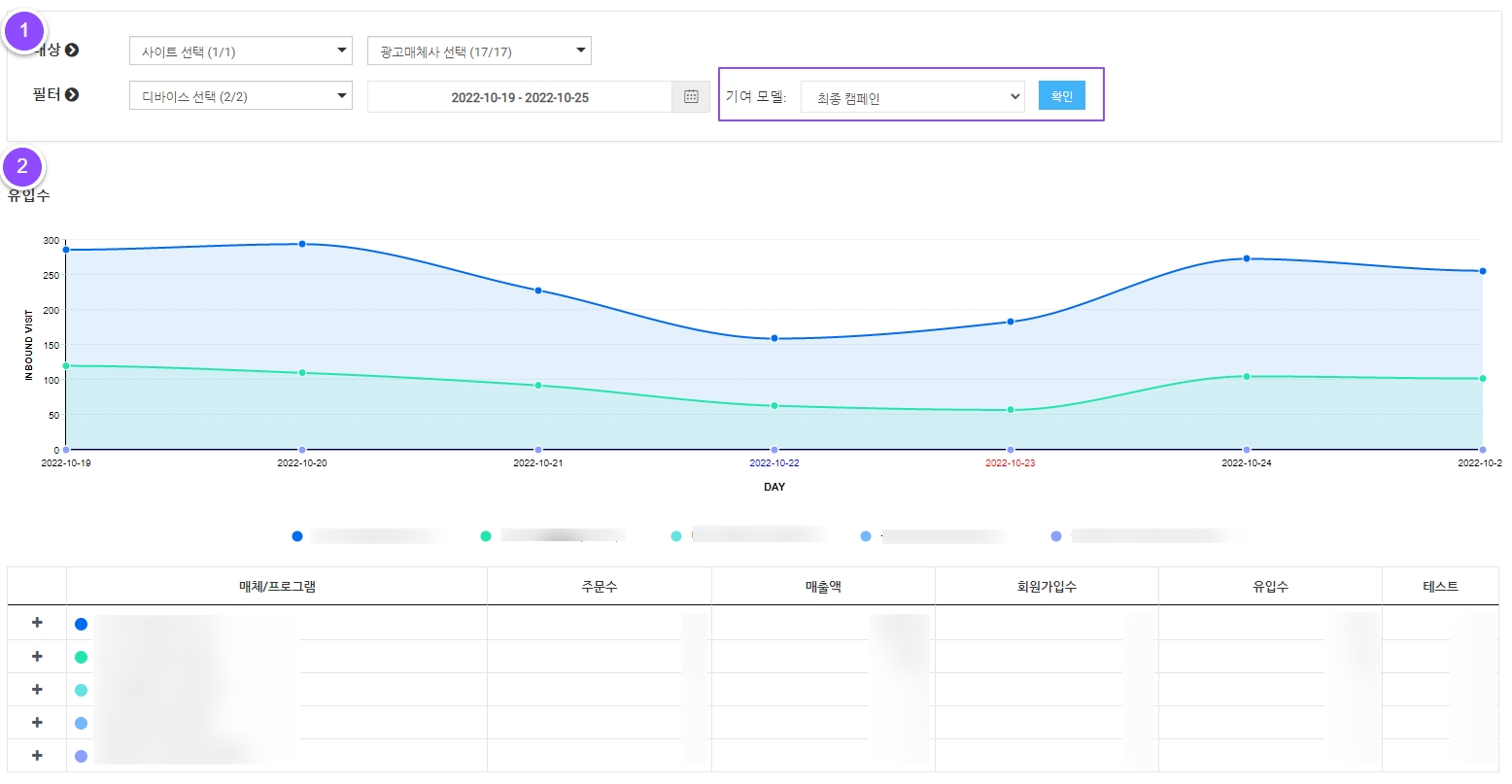Expand the second table row plus icon

tap(37, 657)
